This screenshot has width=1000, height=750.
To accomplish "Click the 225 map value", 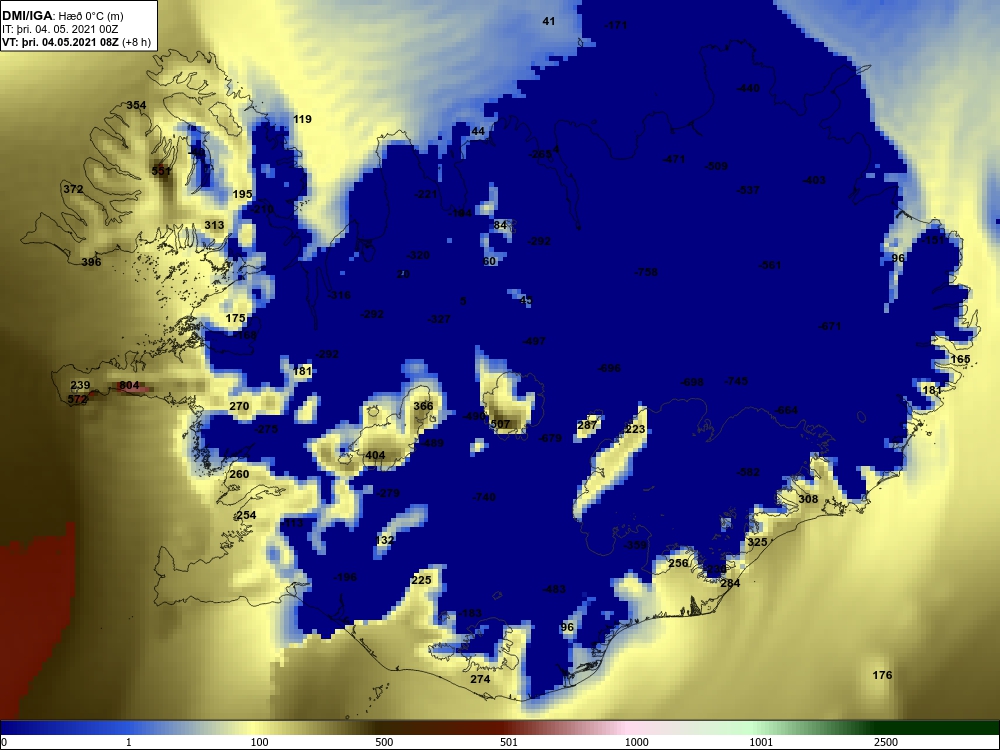I will [x=422, y=580].
